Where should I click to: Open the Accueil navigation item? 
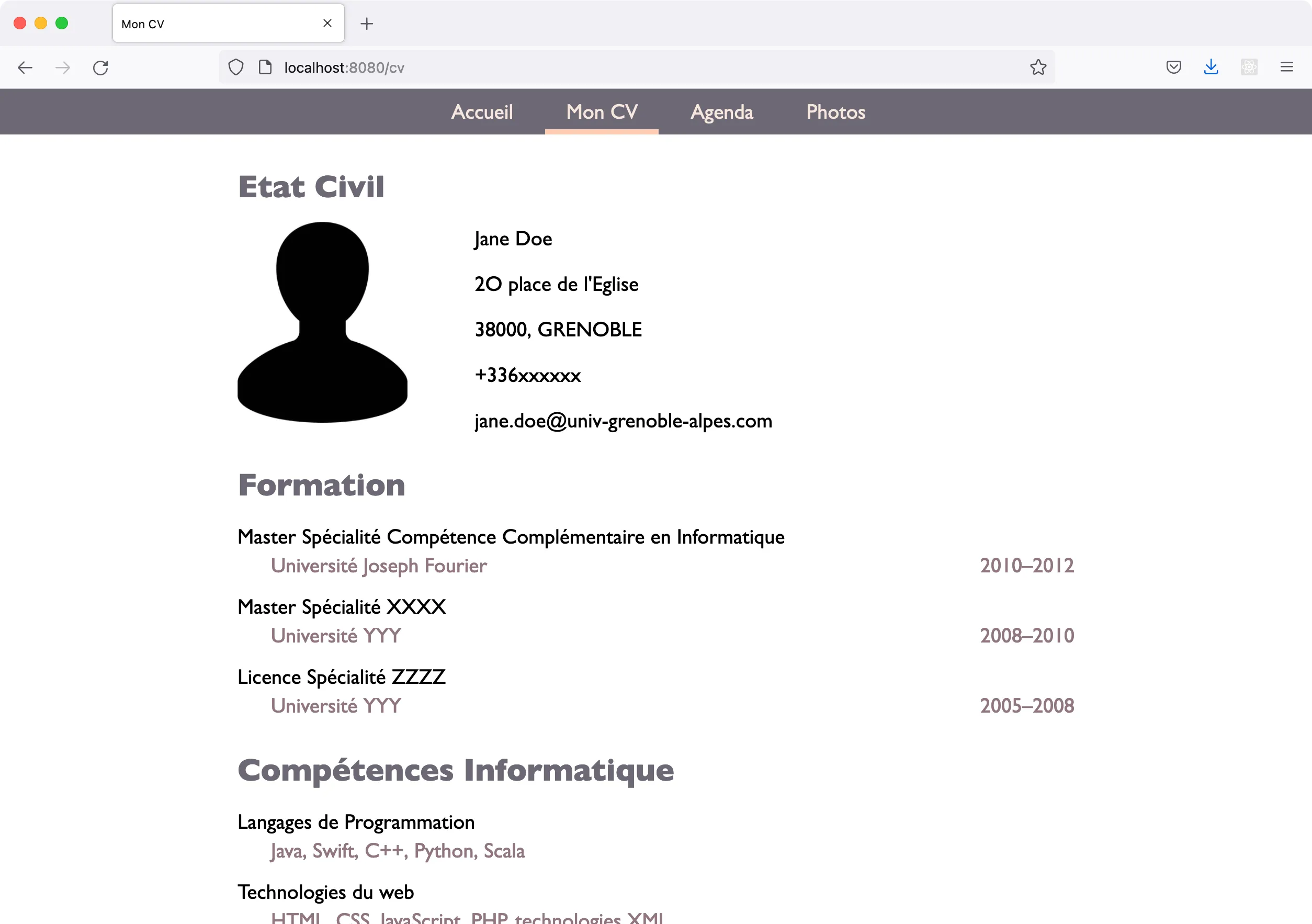tap(482, 112)
